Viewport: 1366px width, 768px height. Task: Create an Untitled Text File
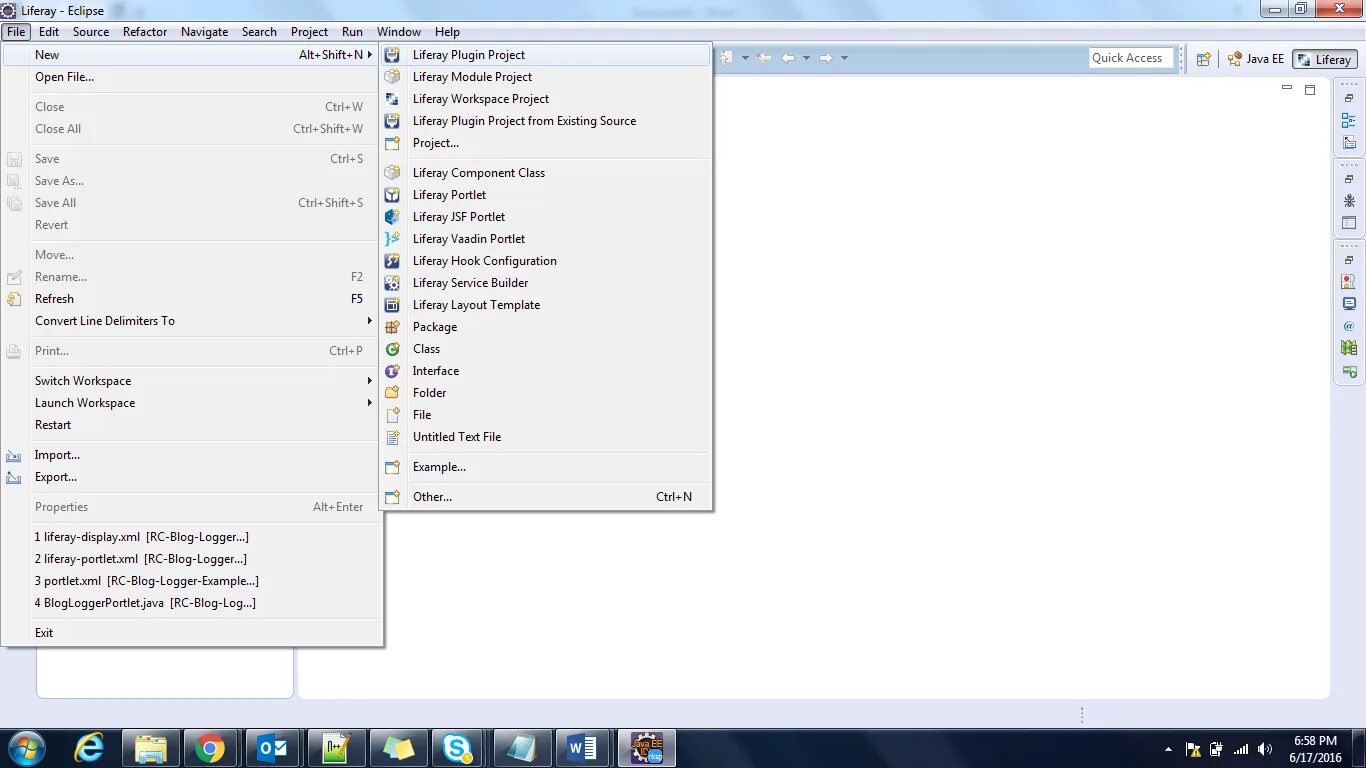(545, 437)
